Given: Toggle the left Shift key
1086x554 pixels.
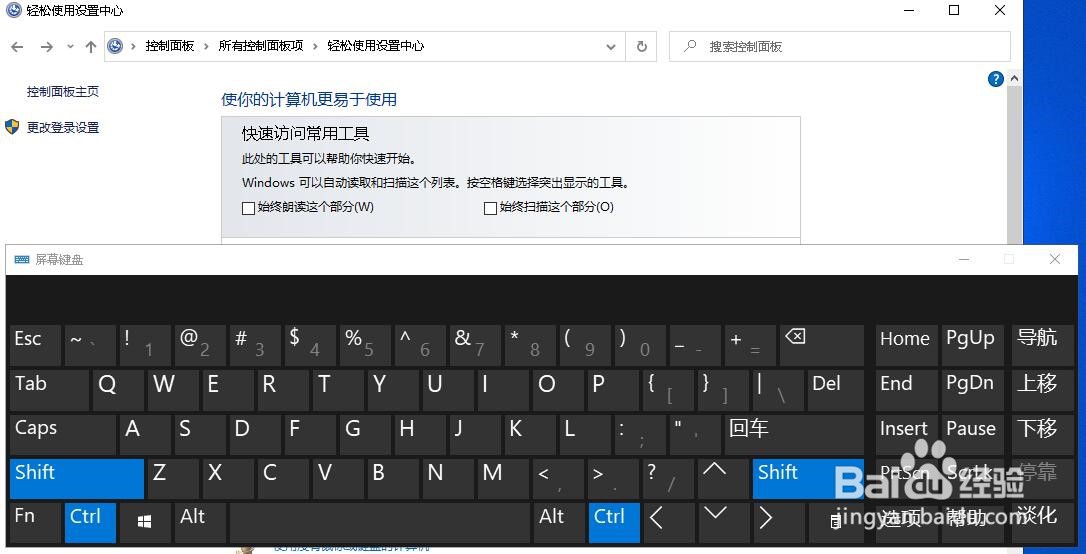Looking at the screenshot, I should tap(77, 479).
